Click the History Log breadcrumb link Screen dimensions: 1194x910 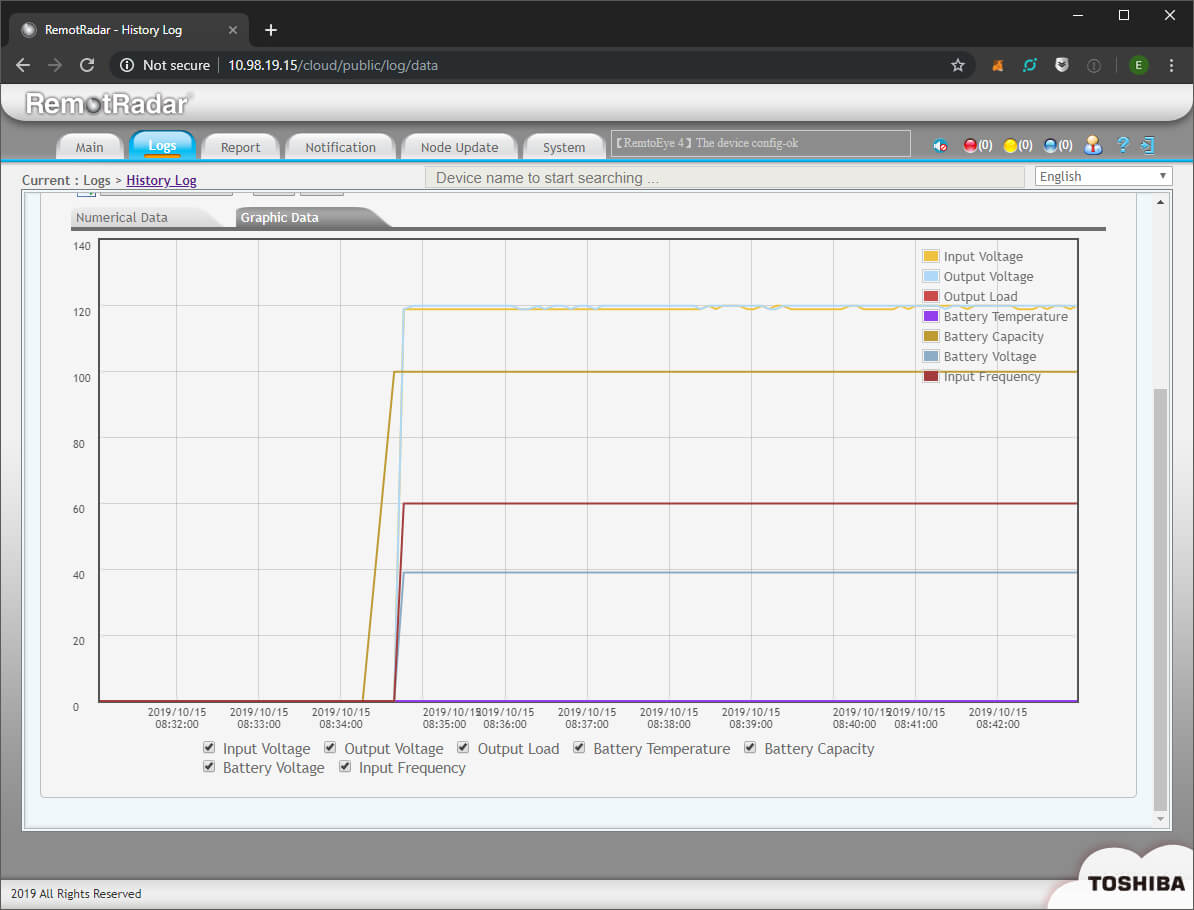tap(161, 180)
